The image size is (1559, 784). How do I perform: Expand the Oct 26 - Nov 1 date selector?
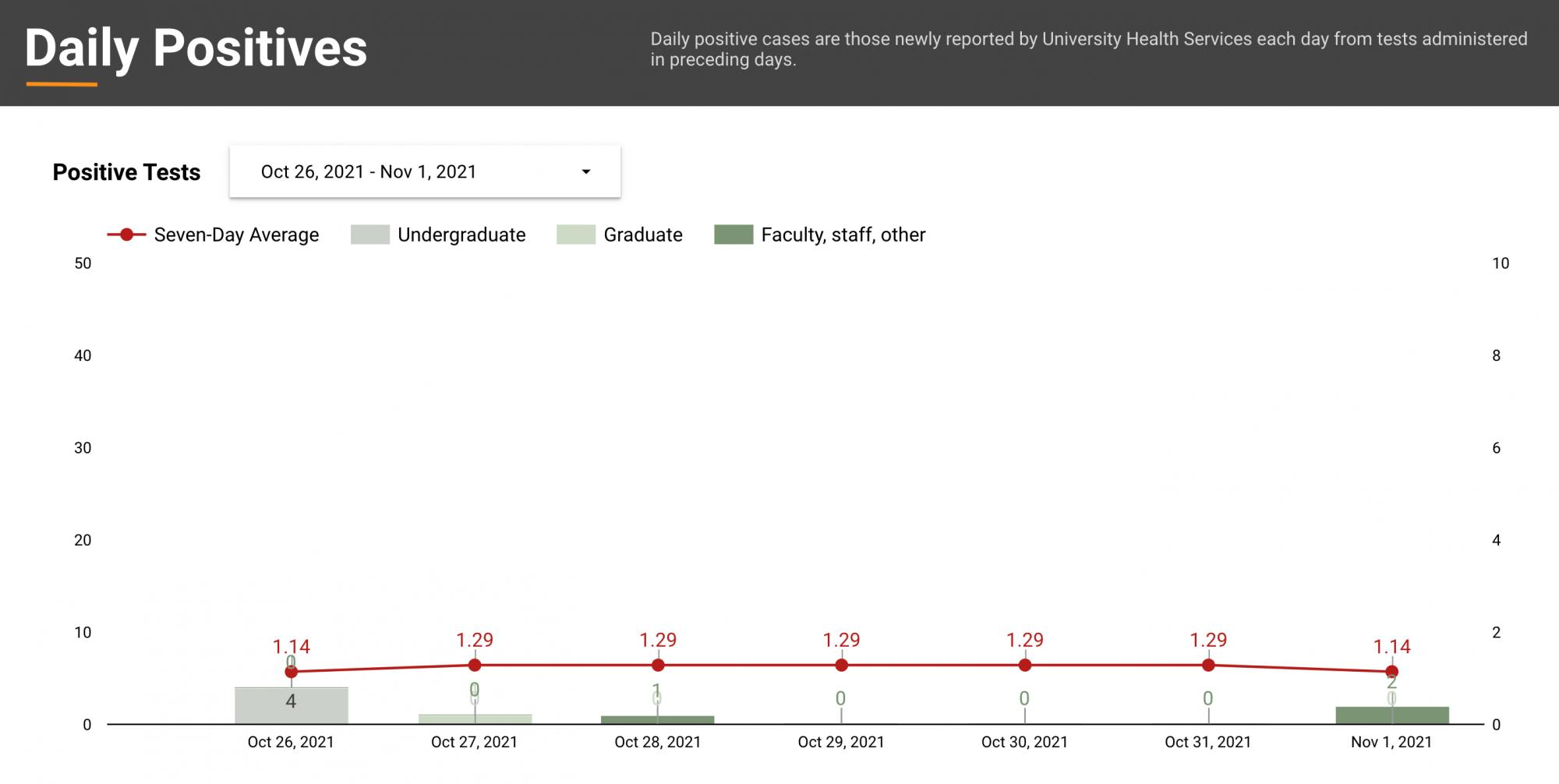tap(423, 171)
